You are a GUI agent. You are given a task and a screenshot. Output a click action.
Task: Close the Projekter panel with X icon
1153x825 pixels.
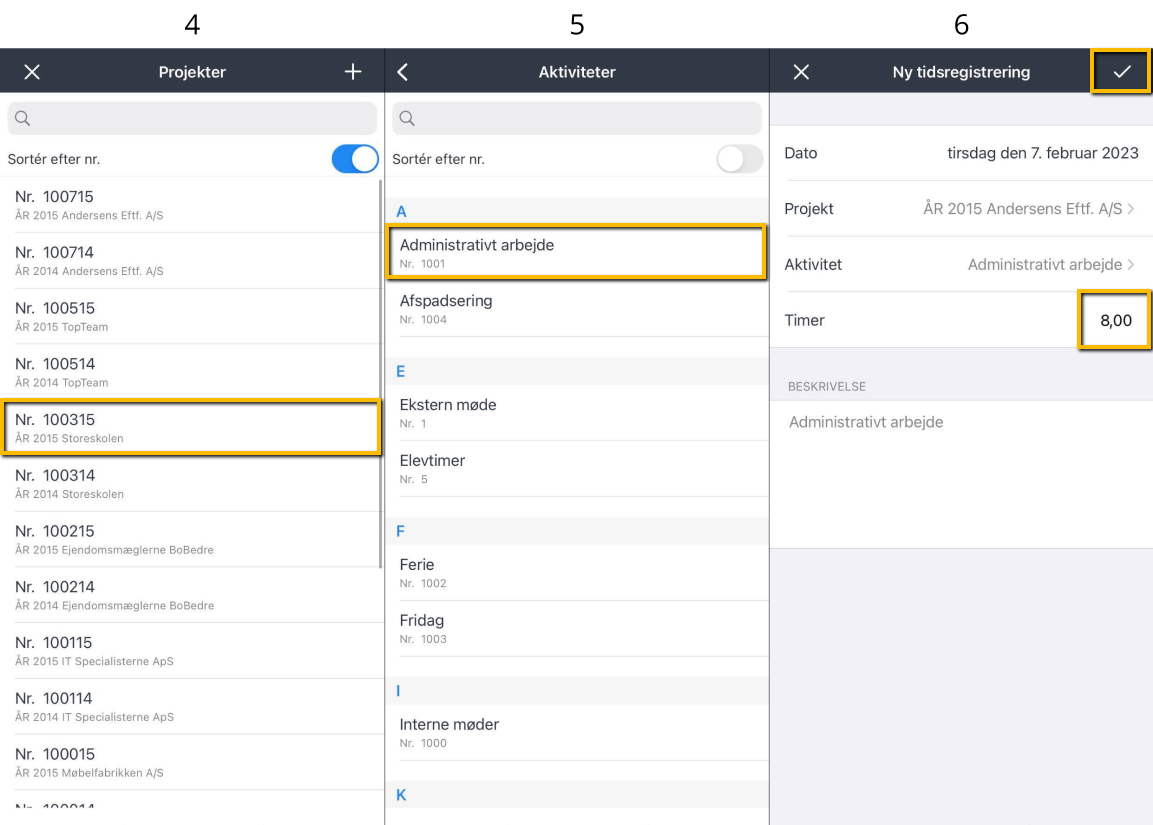point(32,72)
